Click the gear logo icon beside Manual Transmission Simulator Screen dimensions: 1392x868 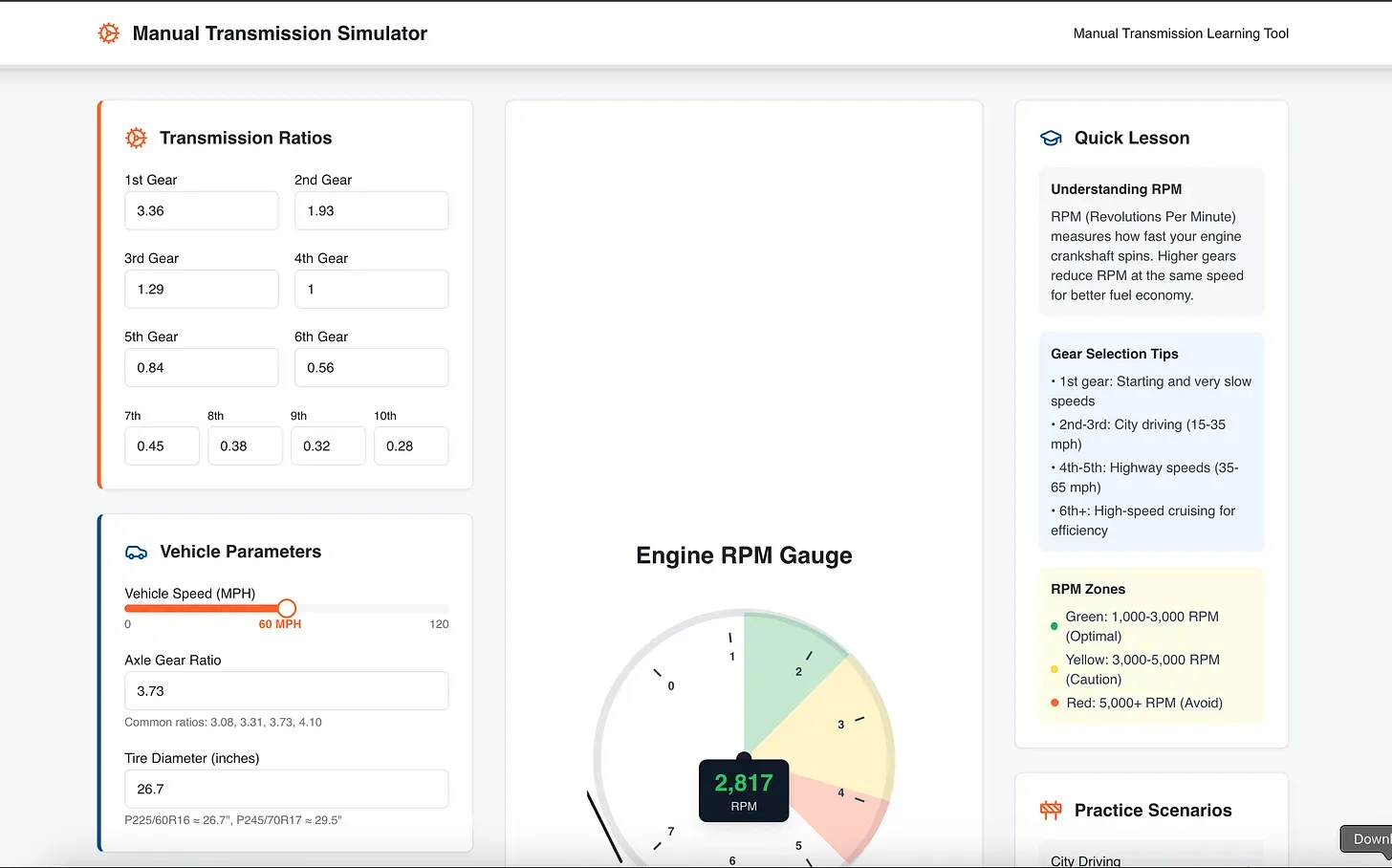pos(109,33)
